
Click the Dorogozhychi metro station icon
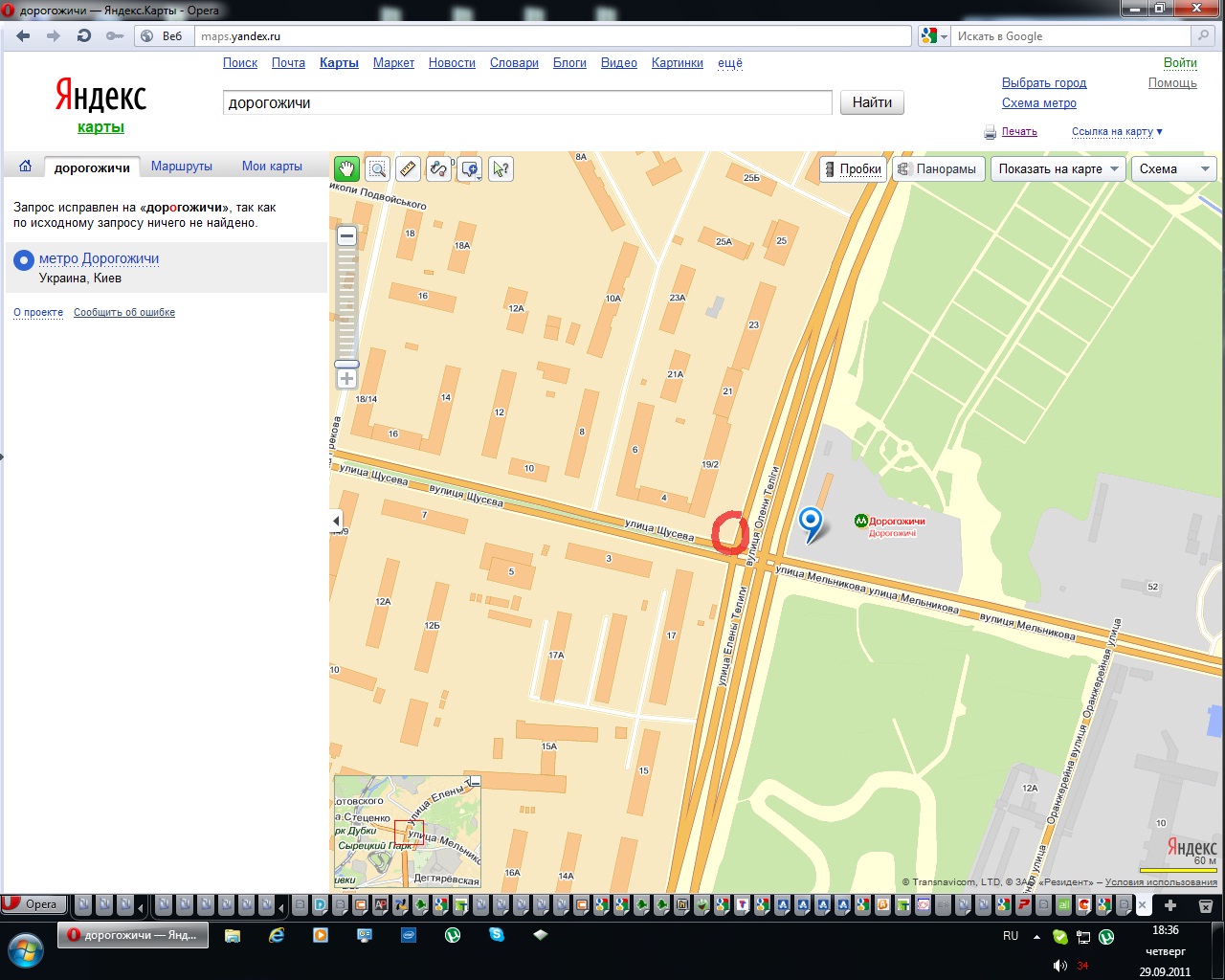[x=860, y=522]
